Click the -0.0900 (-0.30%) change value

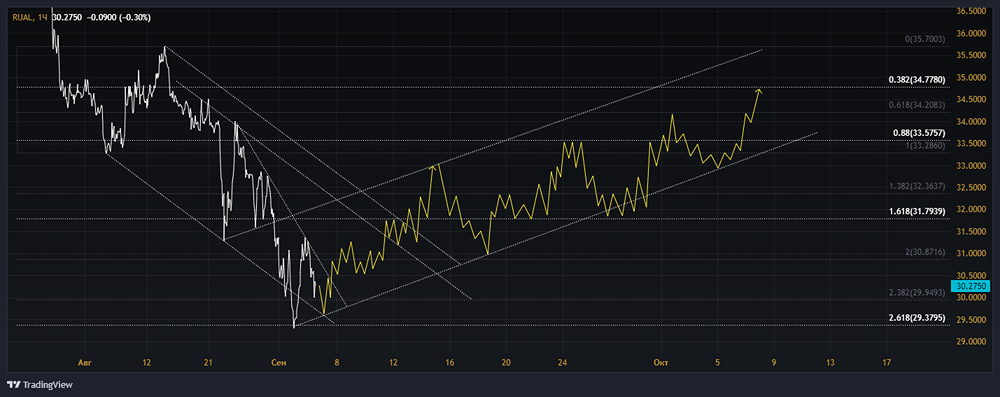[119, 17]
